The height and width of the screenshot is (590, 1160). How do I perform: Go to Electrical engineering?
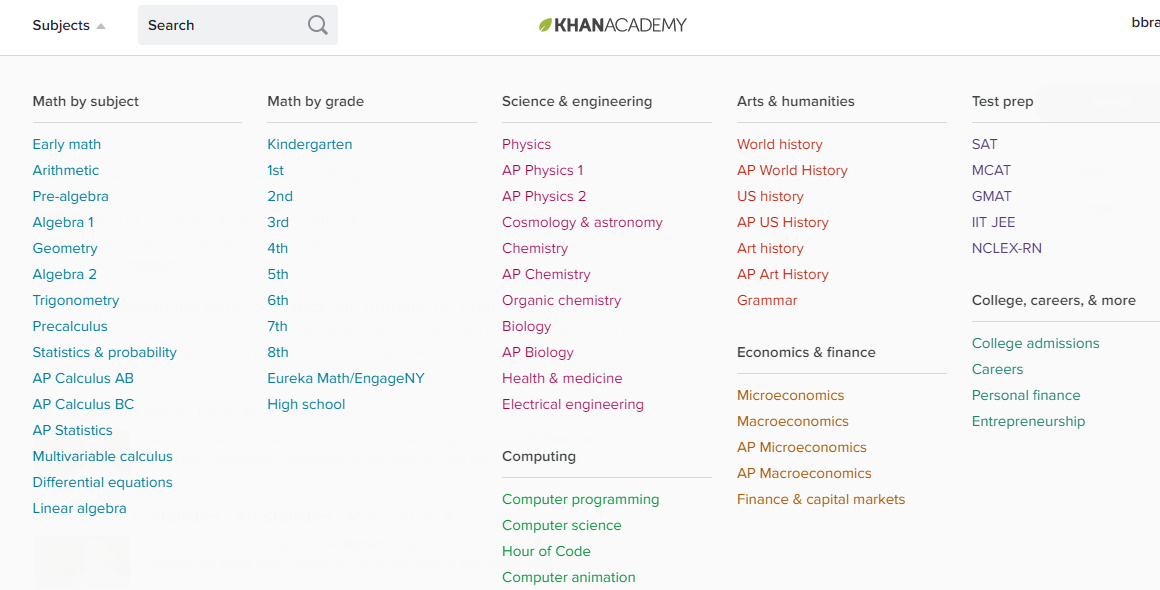pos(573,404)
